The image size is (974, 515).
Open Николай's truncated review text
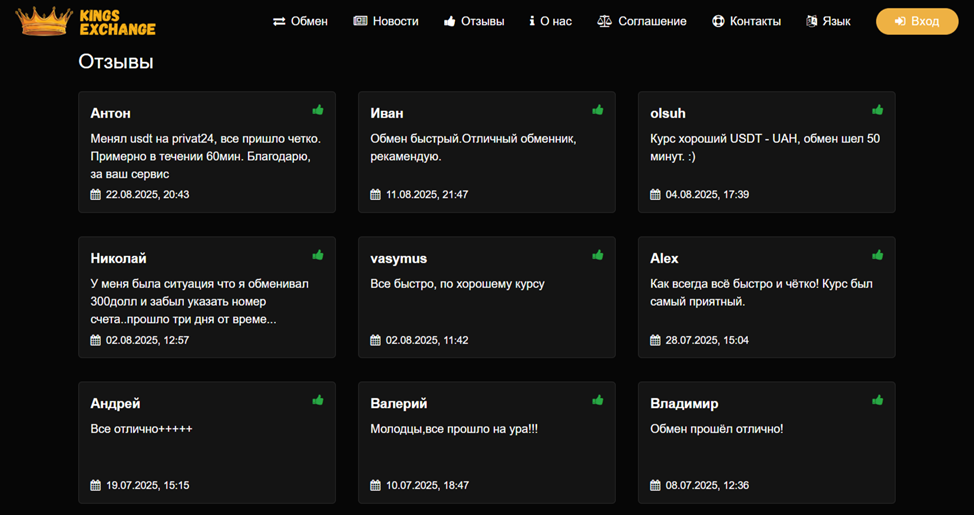click(x=200, y=301)
